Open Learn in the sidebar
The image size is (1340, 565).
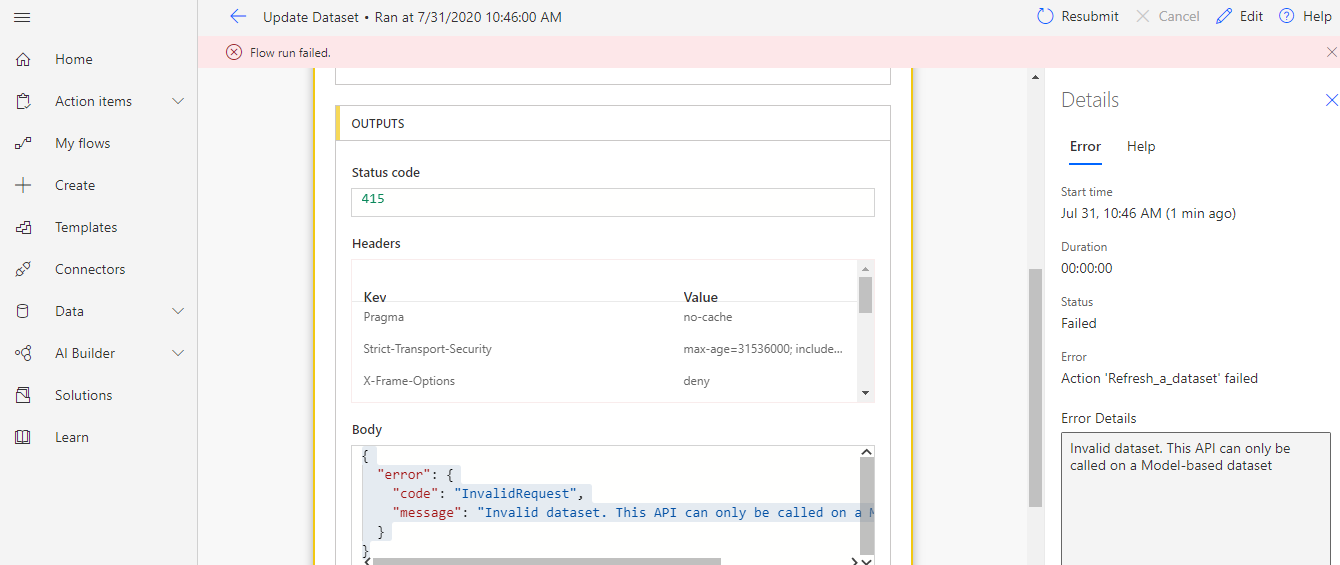72,437
